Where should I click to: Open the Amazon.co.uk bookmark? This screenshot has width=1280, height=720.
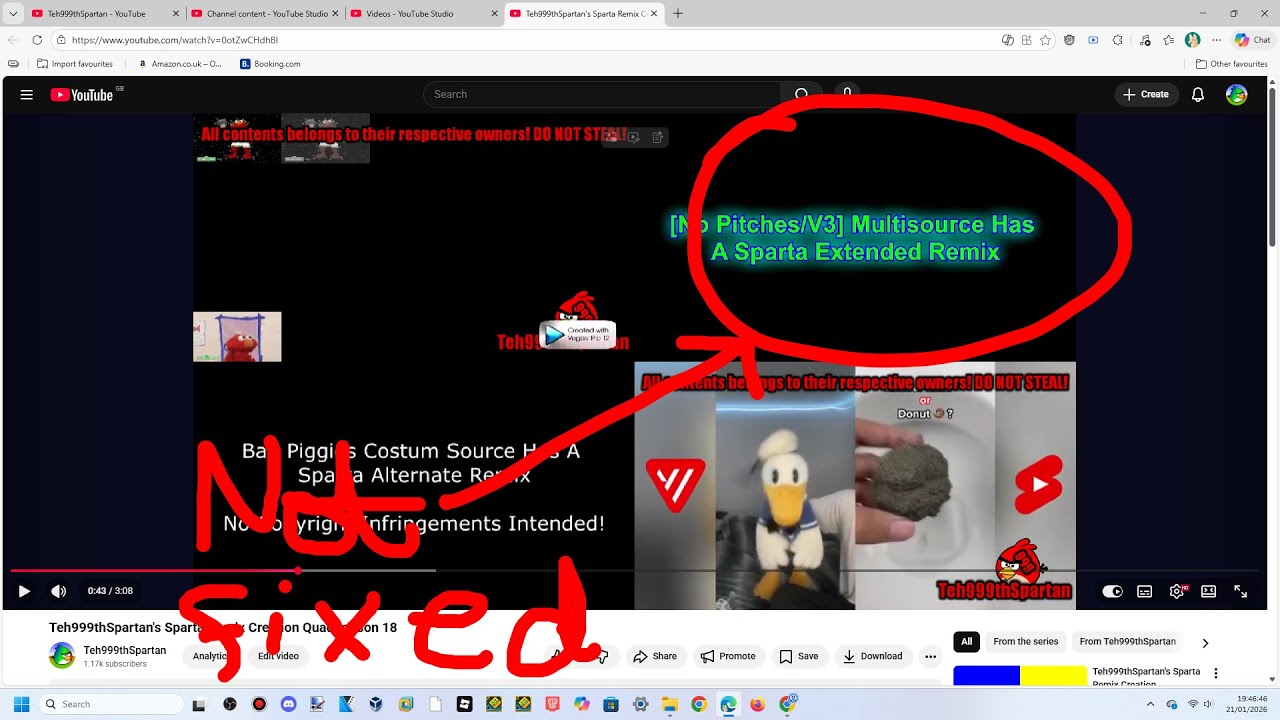coord(181,64)
